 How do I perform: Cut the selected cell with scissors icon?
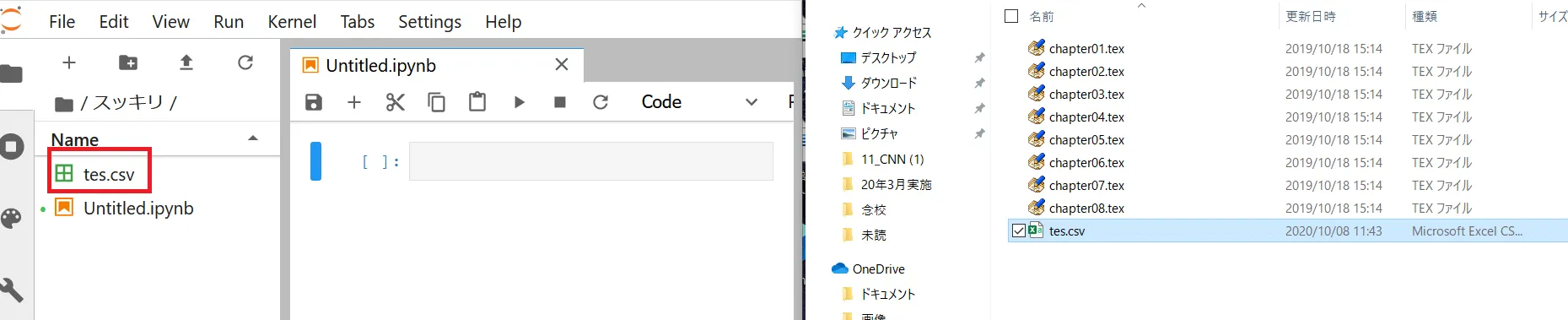pyautogui.click(x=395, y=102)
